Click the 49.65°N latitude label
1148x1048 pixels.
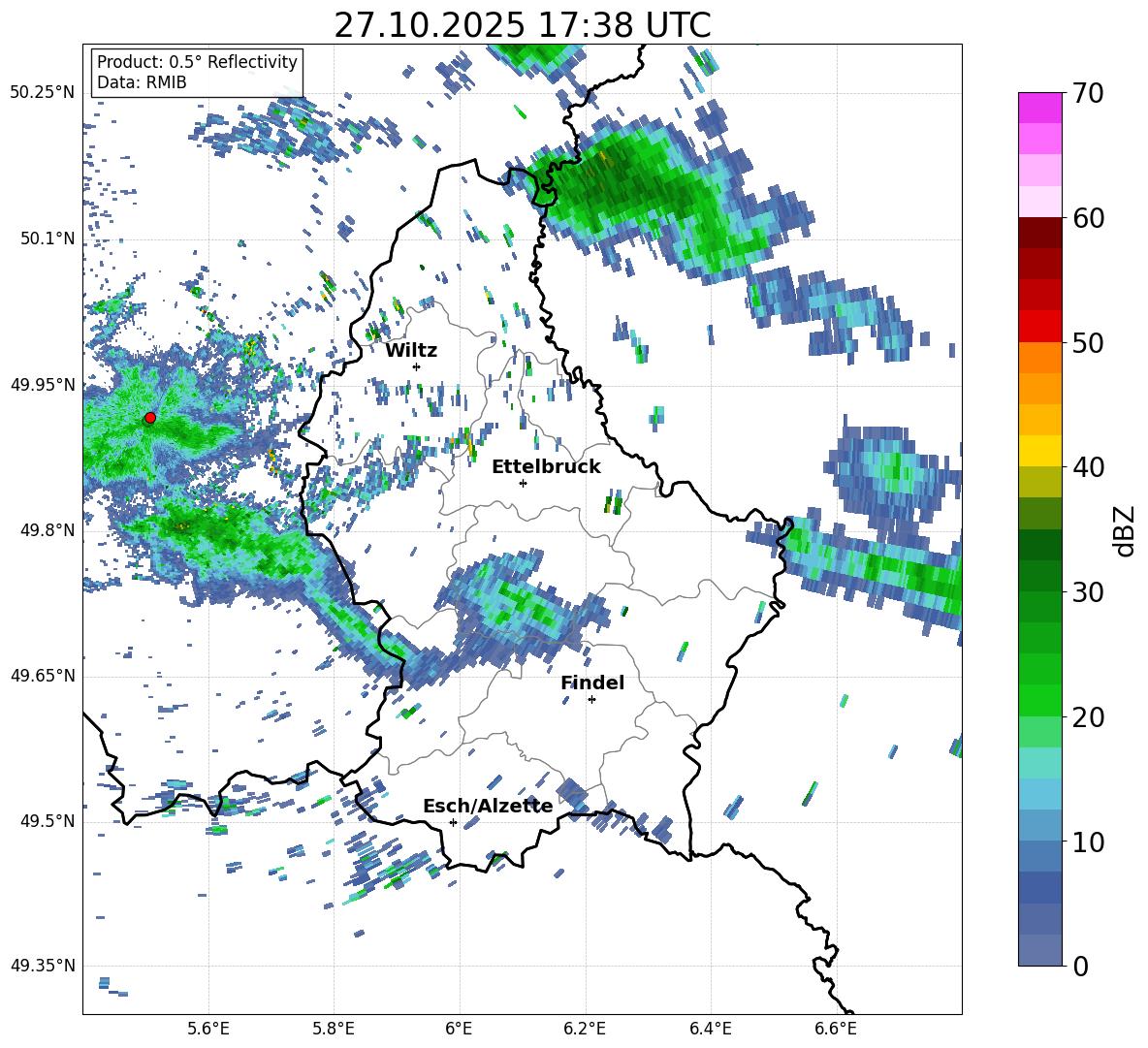(43, 675)
